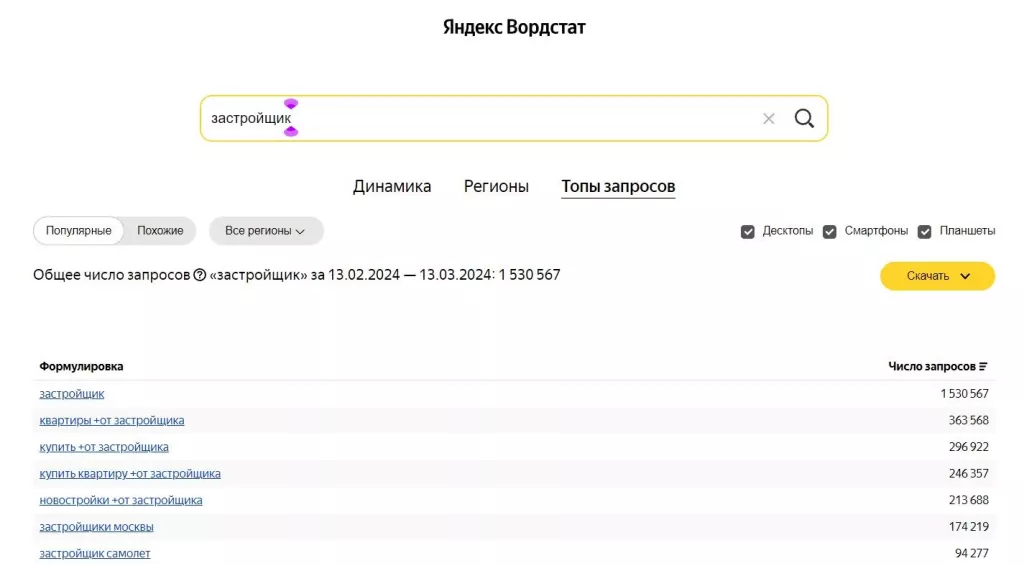
Task: Click the Яндекс Вордстат logo title
Action: [514, 27]
